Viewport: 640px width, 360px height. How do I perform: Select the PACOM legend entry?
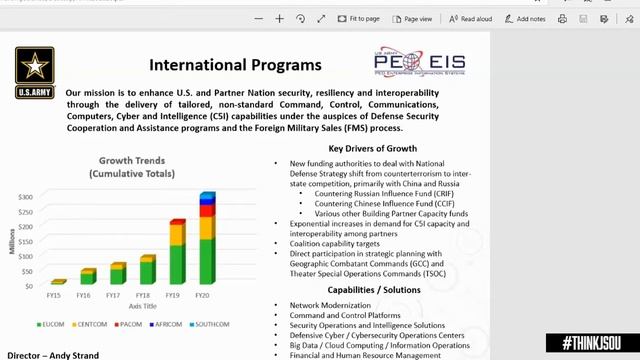(x=128, y=324)
